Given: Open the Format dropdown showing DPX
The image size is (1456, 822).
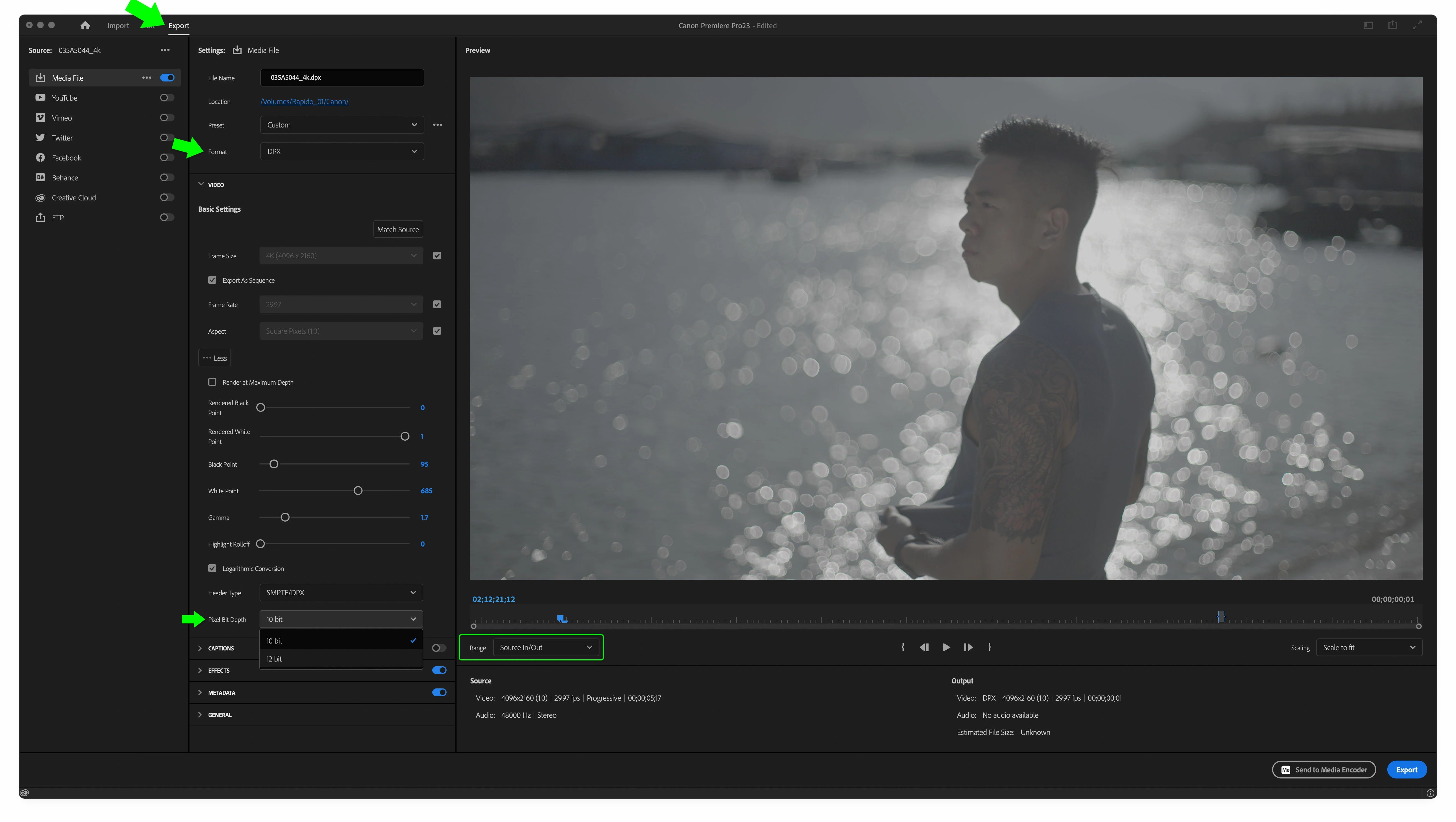Looking at the screenshot, I should (341, 152).
